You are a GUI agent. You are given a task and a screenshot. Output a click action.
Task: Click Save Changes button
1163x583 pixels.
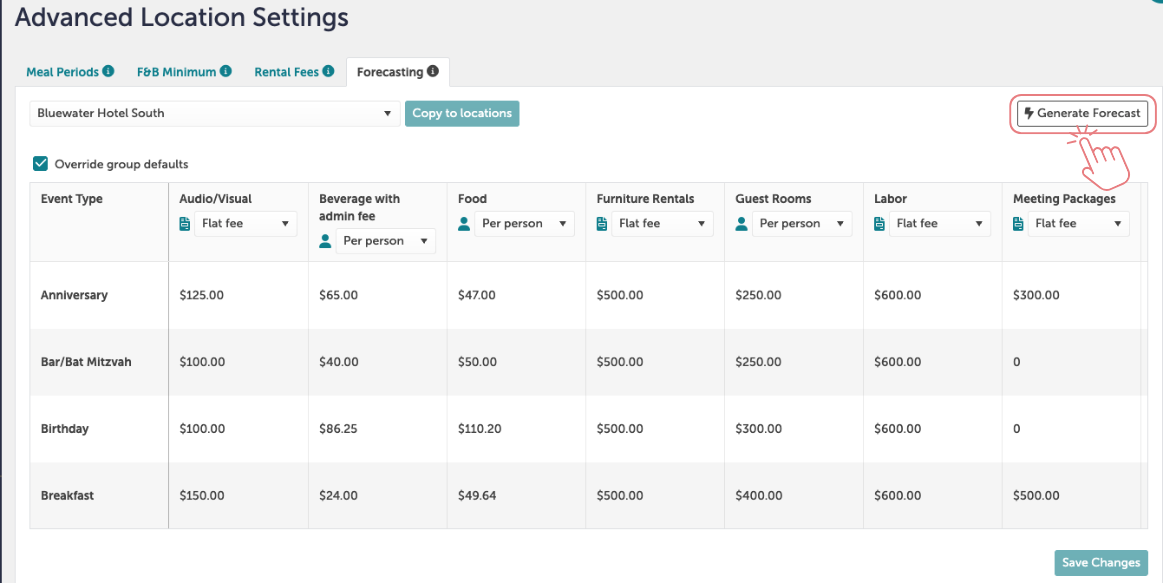click(1101, 562)
